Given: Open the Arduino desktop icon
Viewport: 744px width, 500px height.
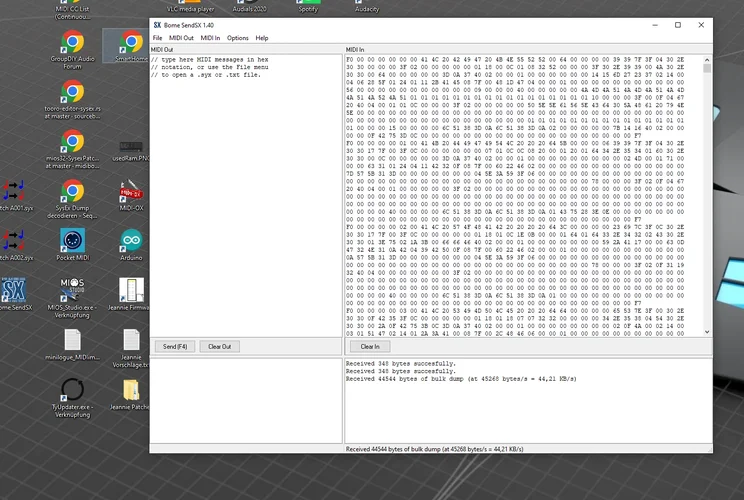Looking at the screenshot, I should pyautogui.click(x=130, y=241).
